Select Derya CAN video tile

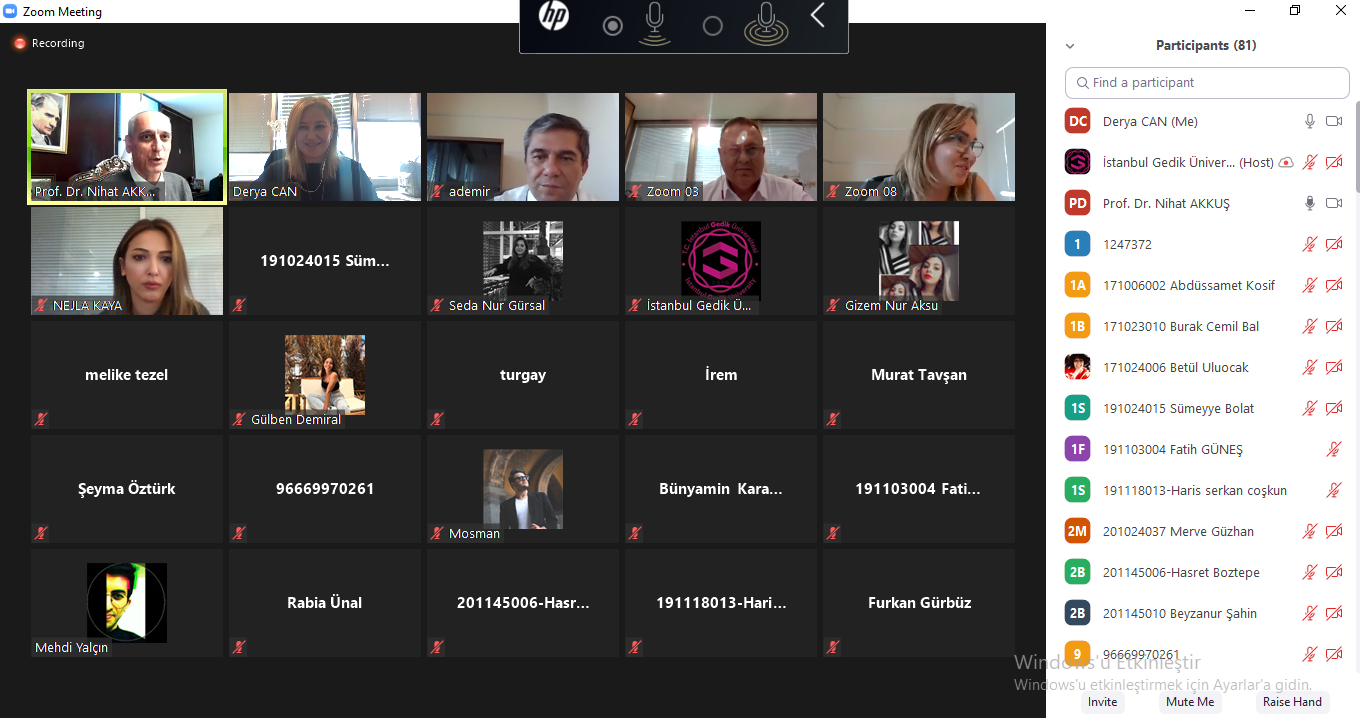[x=325, y=147]
